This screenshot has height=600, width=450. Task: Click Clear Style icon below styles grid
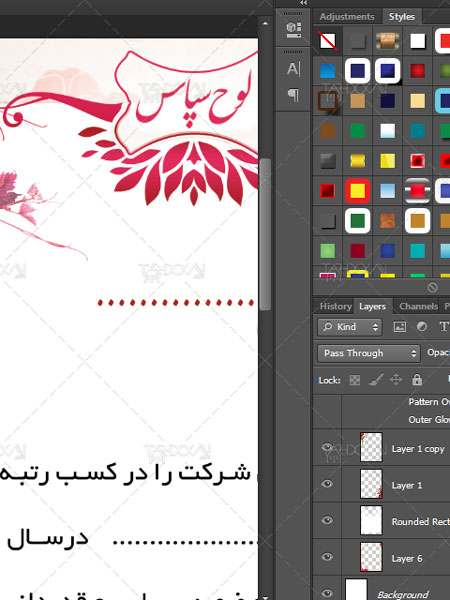(x=432, y=287)
